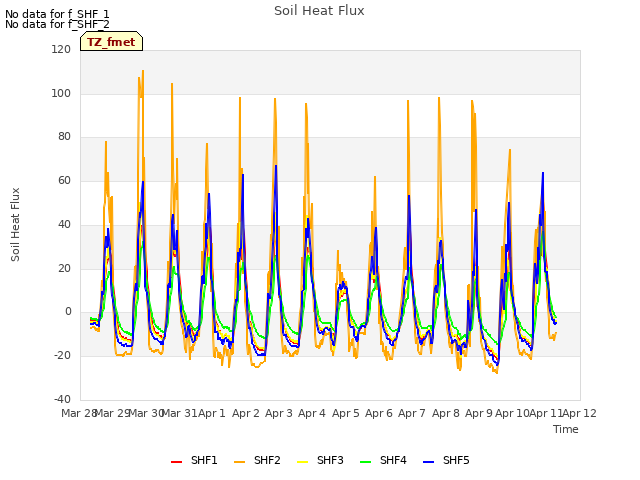Click the Apr 7 x-axis label
Viewport: 640px width, 480px height.
click(x=412, y=413)
